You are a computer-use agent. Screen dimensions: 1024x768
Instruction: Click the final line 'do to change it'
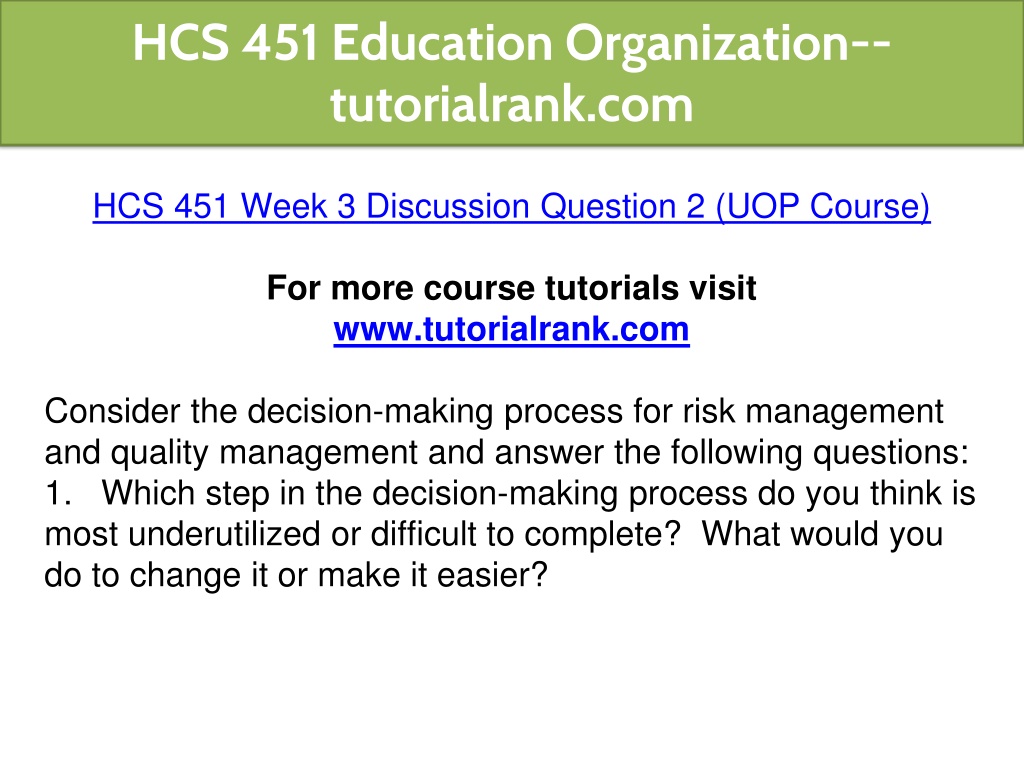[x=295, y=575]
